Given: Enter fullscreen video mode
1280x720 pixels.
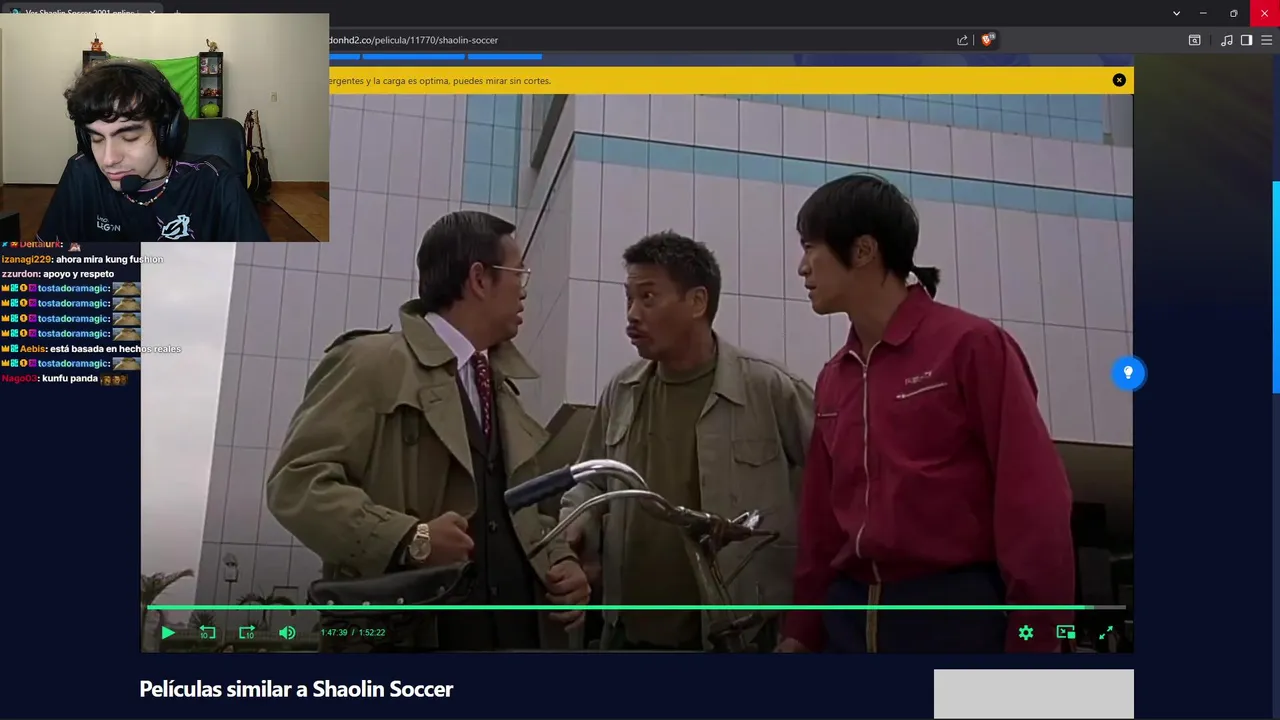Looking at the screenshot, I should [1106, 632].
